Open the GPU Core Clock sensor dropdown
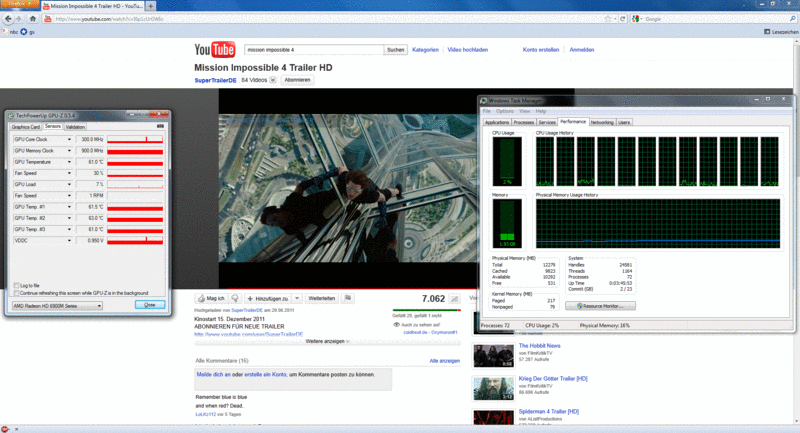The image size is (800, 433). (x=69, y=139)
